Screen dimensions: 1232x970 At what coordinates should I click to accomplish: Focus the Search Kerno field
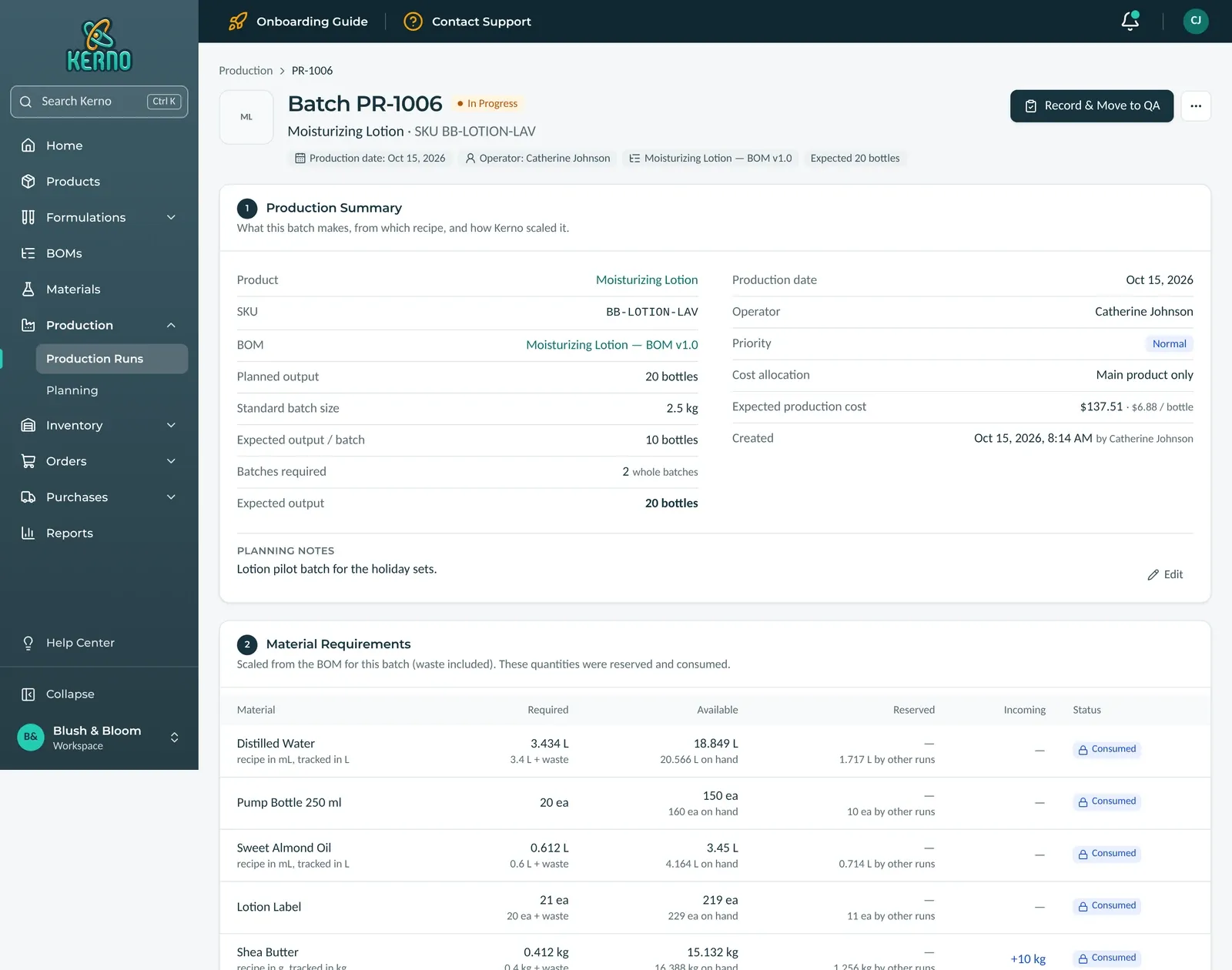tap(99, 102)
